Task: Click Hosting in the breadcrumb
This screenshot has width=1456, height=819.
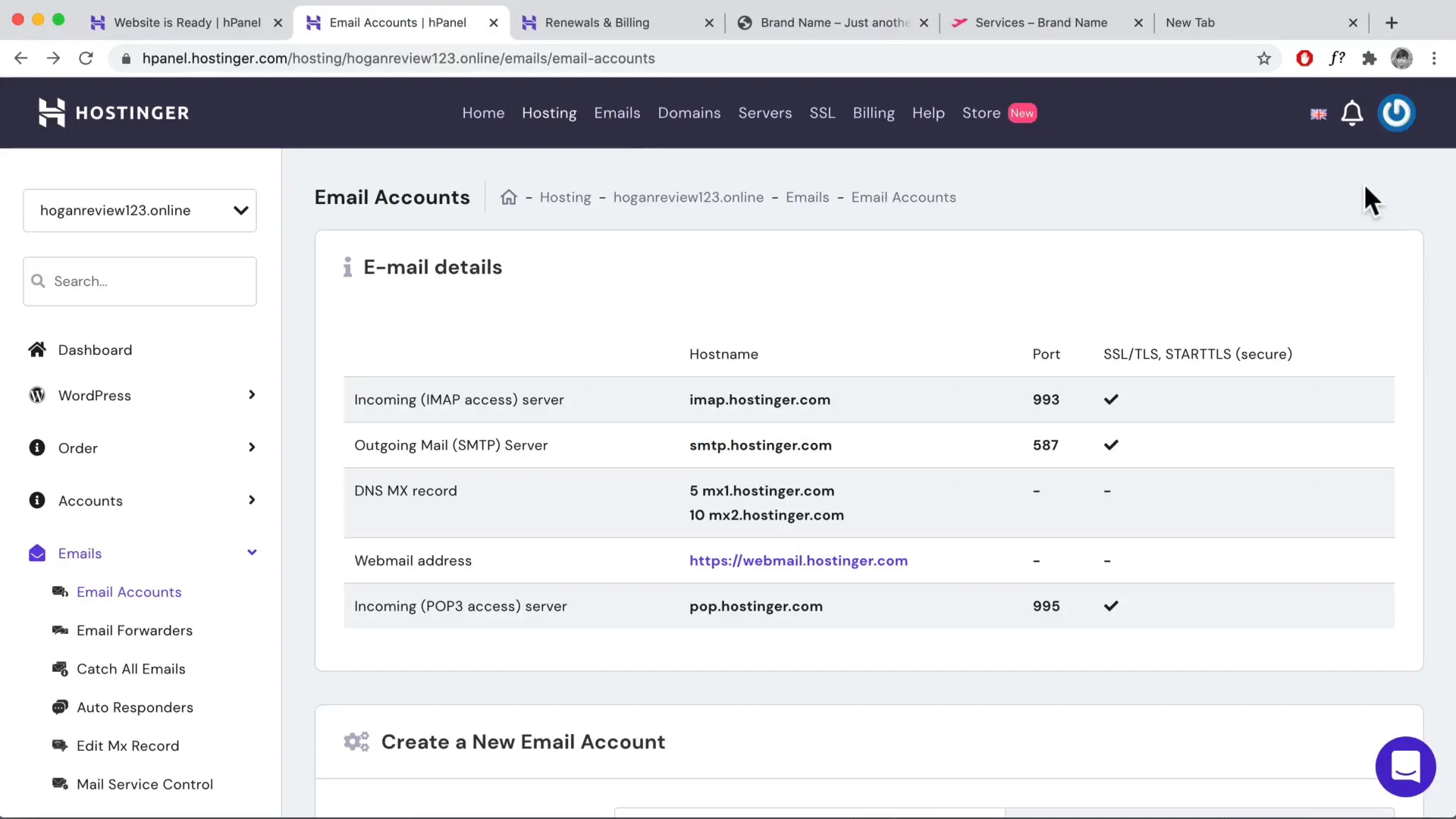Action: pyautogui.click(x=565, y=197)
